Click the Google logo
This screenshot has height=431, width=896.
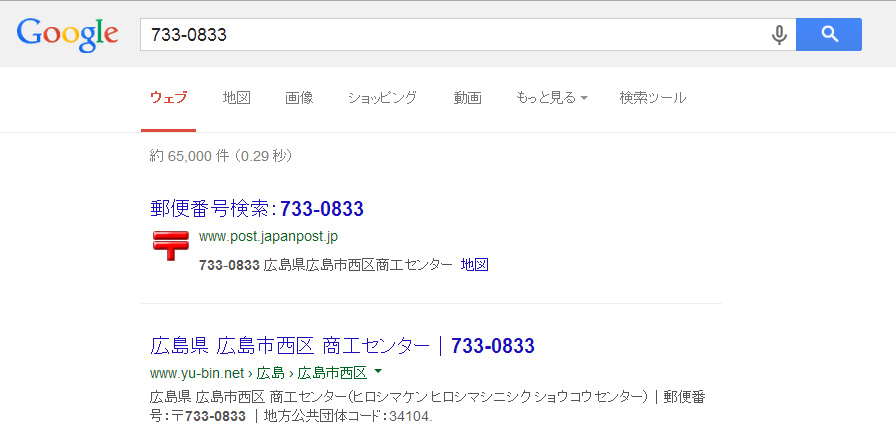67,34
